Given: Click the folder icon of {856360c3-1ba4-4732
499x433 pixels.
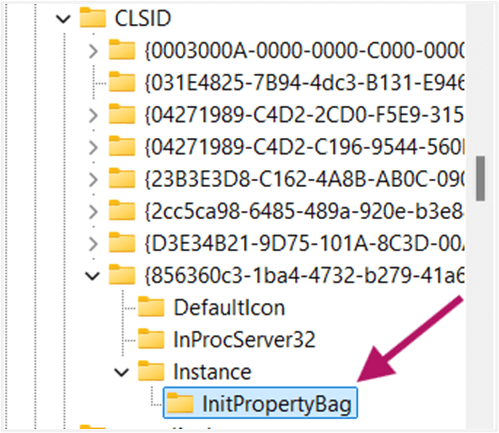Looking at the screenshot, I should click(122, 275).
